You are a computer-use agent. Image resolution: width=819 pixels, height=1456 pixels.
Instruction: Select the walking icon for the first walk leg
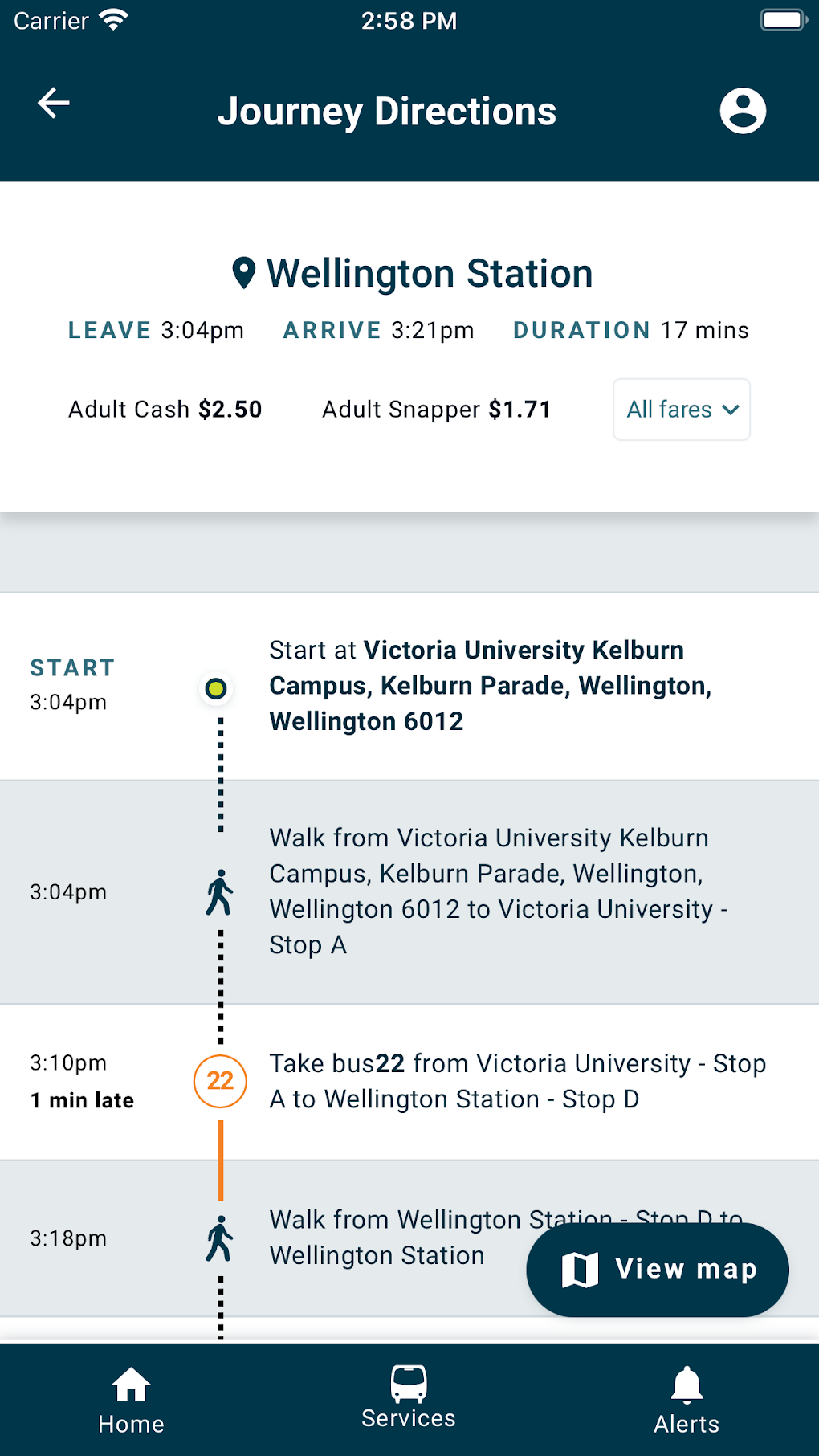(218, 891)
